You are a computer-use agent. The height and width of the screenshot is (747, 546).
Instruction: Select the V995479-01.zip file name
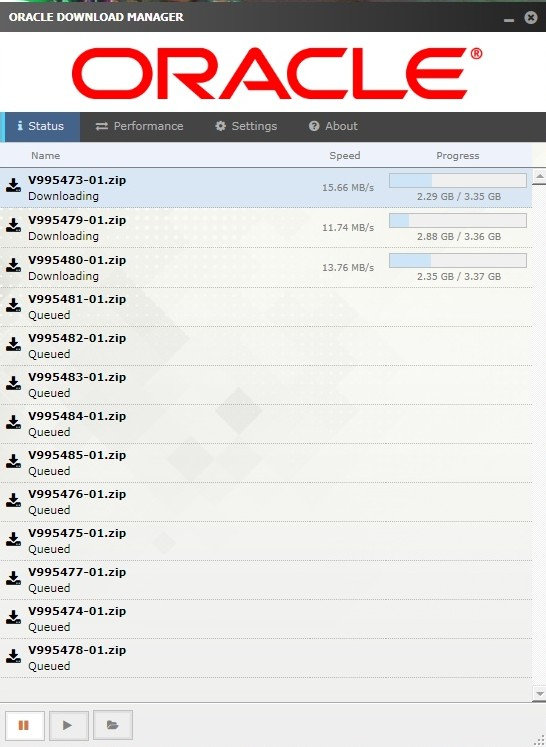[x=77, y=221]
